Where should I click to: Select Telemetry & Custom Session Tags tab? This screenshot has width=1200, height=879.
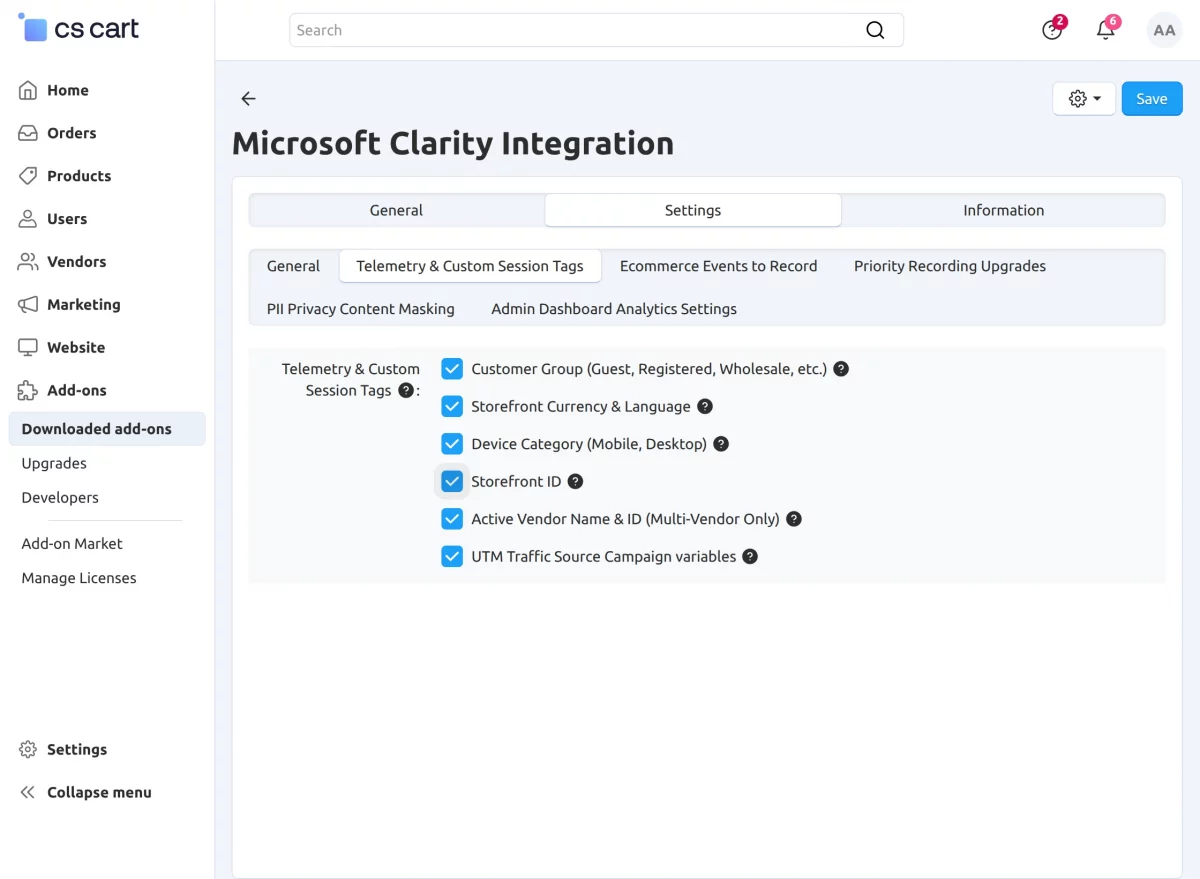pos(470,266)
